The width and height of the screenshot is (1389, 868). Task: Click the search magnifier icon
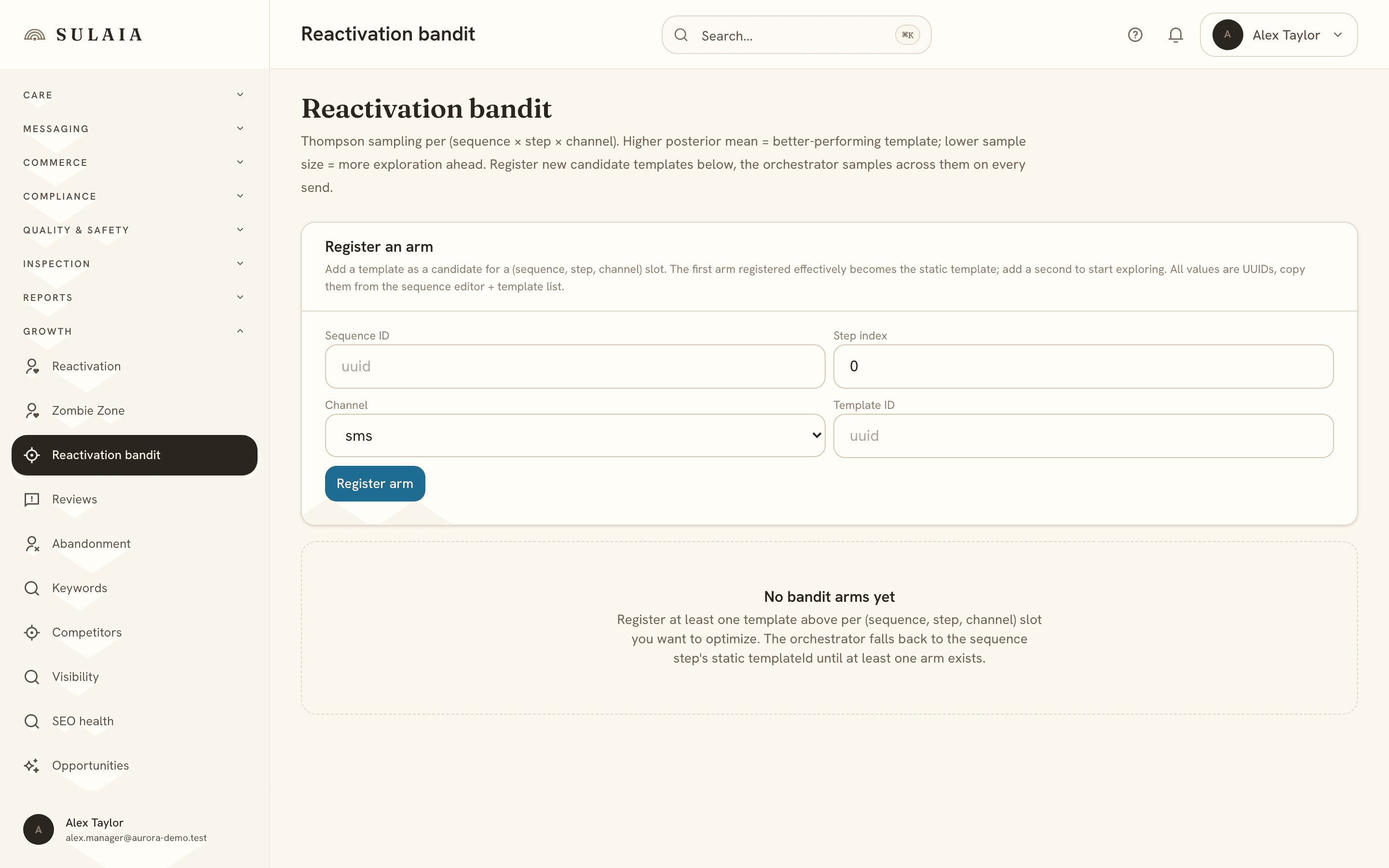[681, 35]
